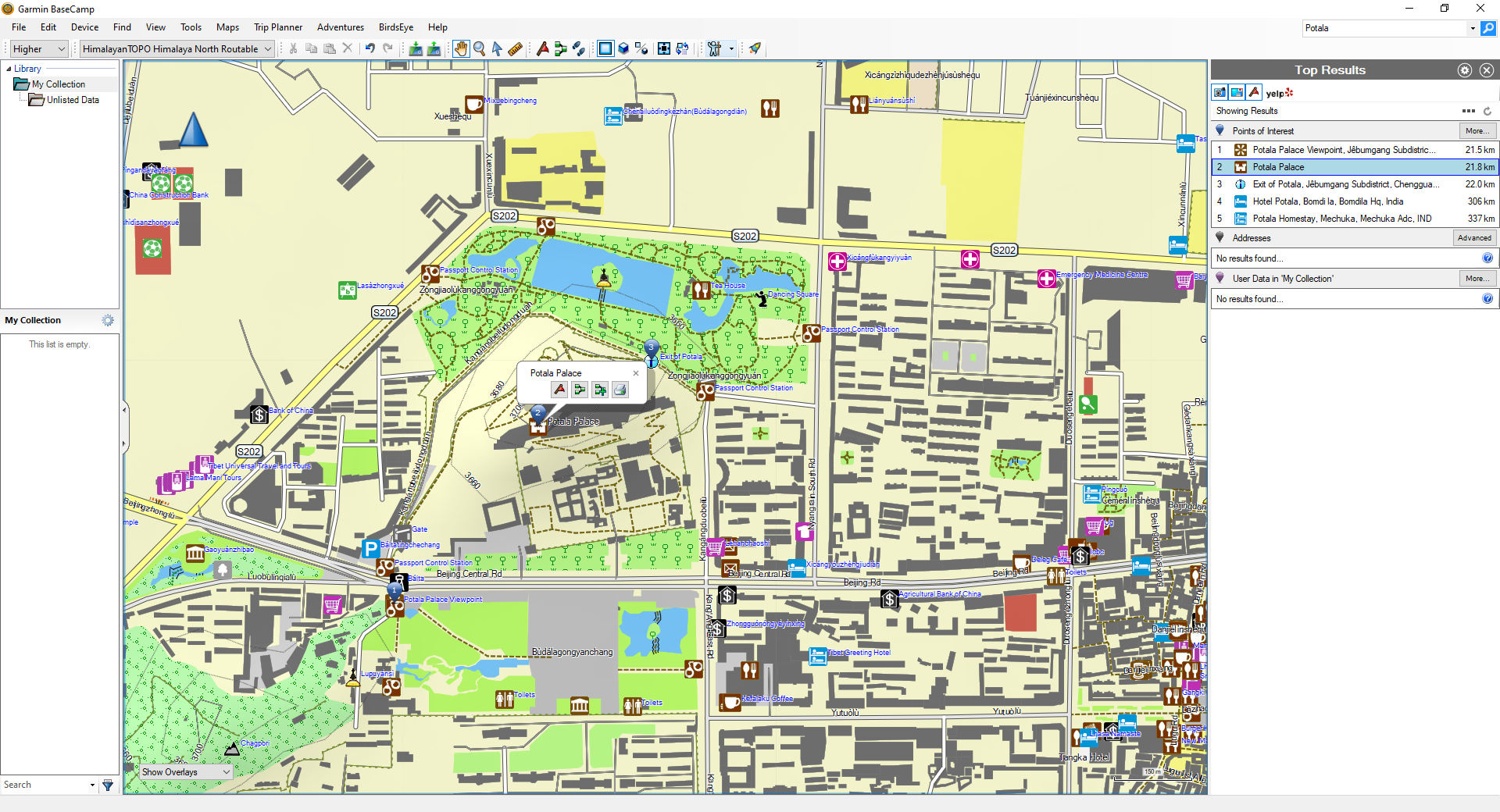Select Exit of Potala result row

pyautogui.click(x=1355, y=184)
